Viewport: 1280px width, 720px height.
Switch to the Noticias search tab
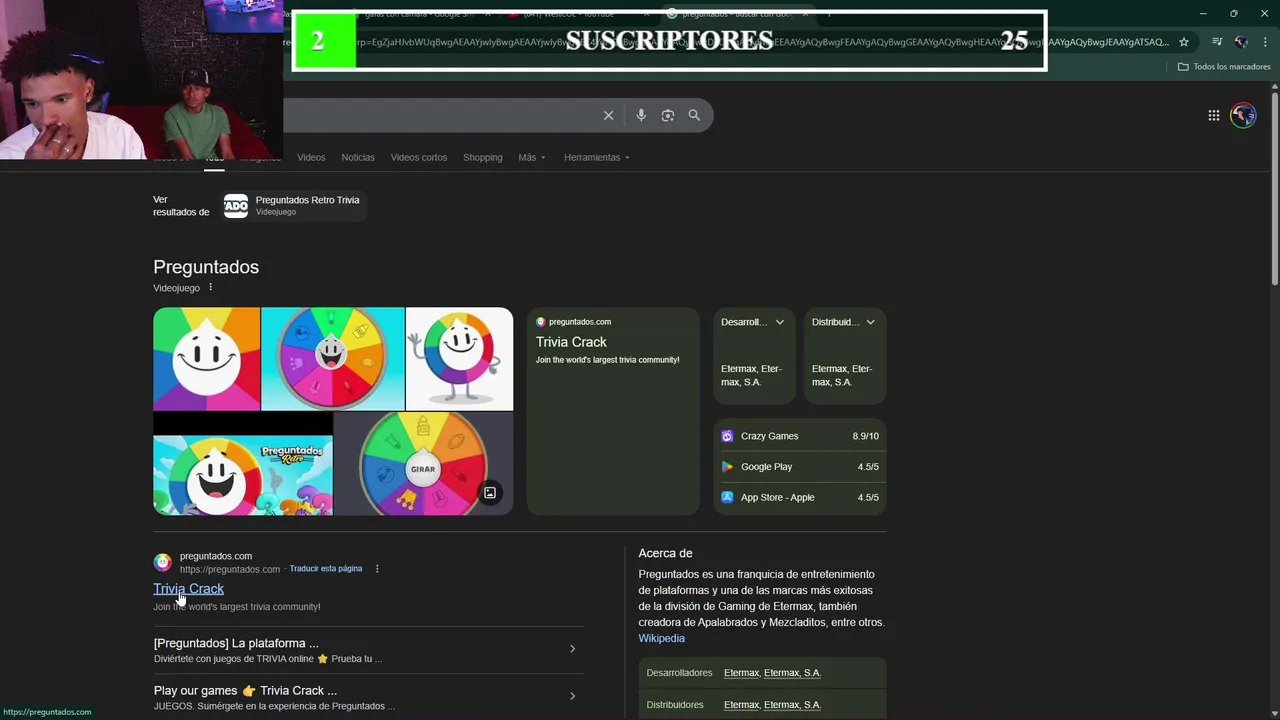click(x=358, y=157)
